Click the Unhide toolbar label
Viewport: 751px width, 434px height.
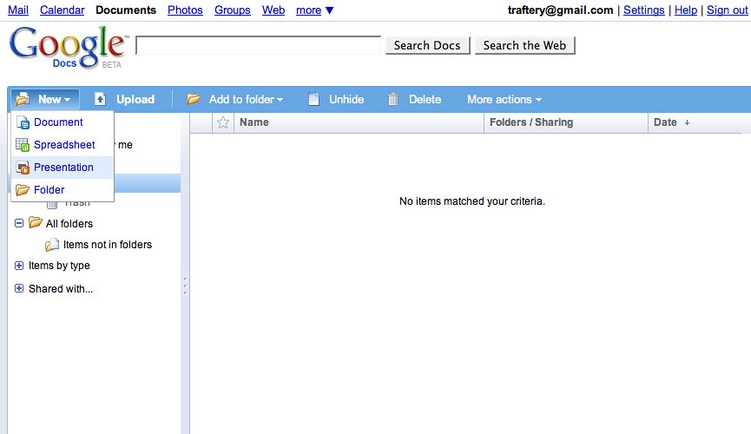[x=346, y=99]
